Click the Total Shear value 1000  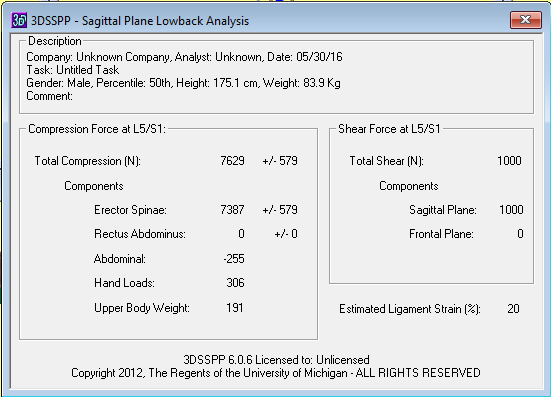click(x=509, y=161)
